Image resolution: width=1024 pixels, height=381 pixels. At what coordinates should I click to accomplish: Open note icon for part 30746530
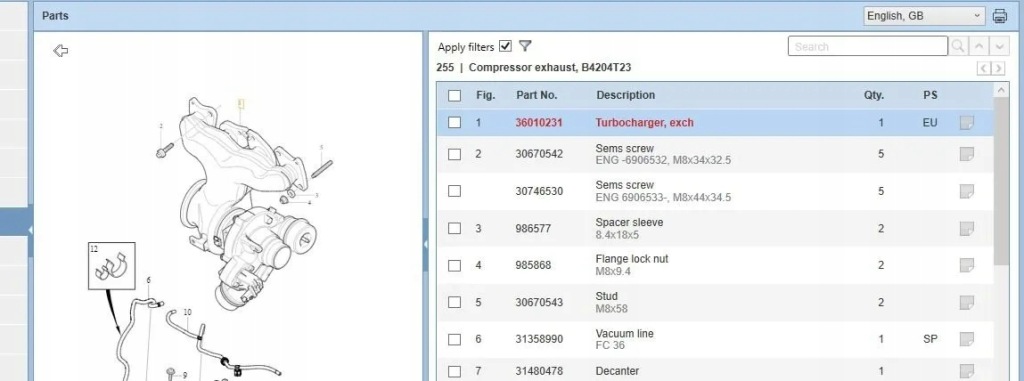pos(967,191)
